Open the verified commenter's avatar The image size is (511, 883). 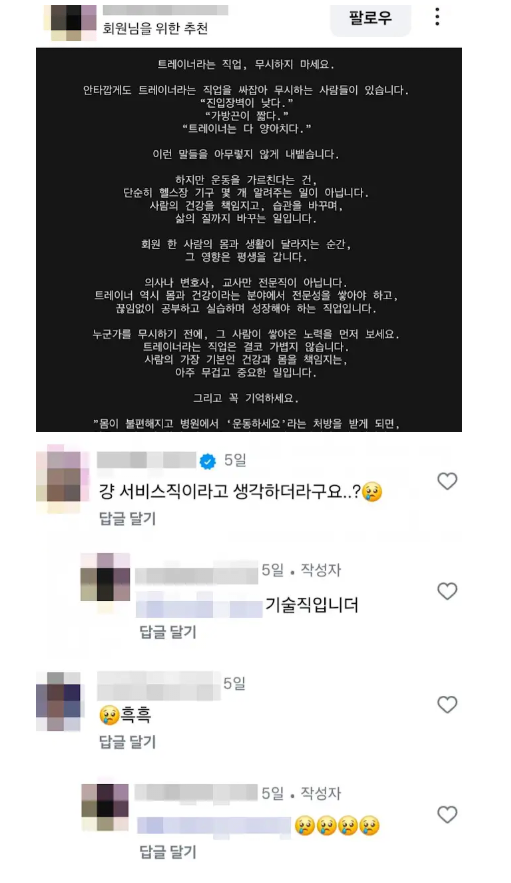(63, 479)
